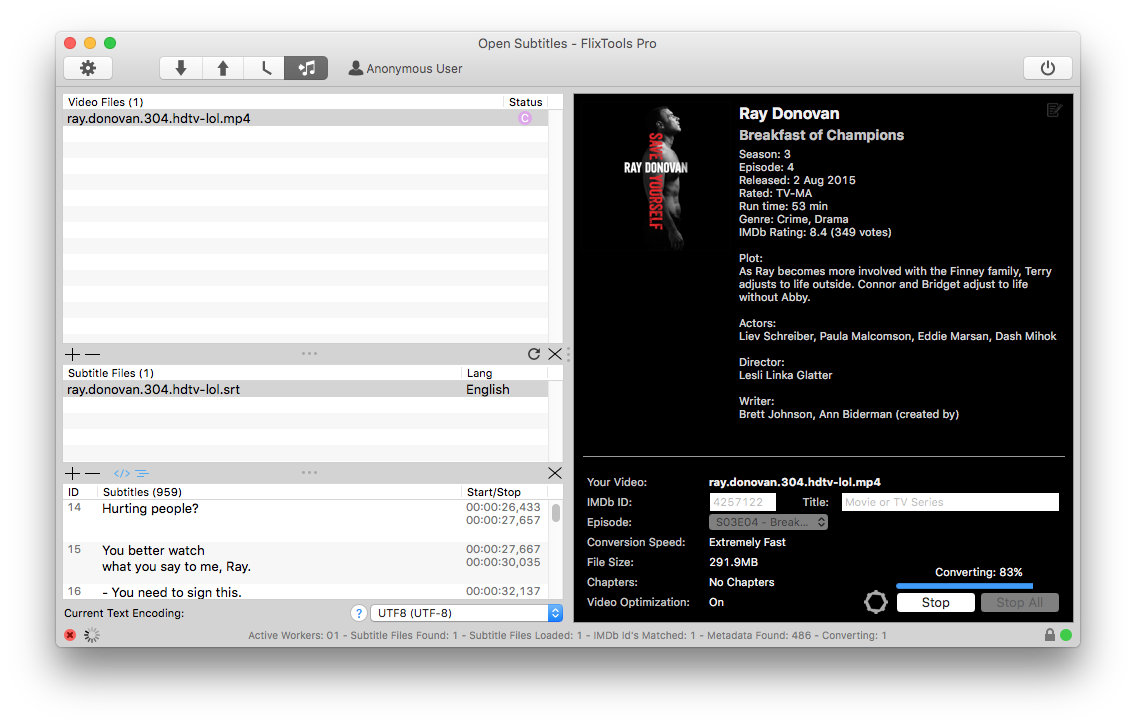Click the Stop button
This screenshot has width=1136, height=727.
click(935, 602)
